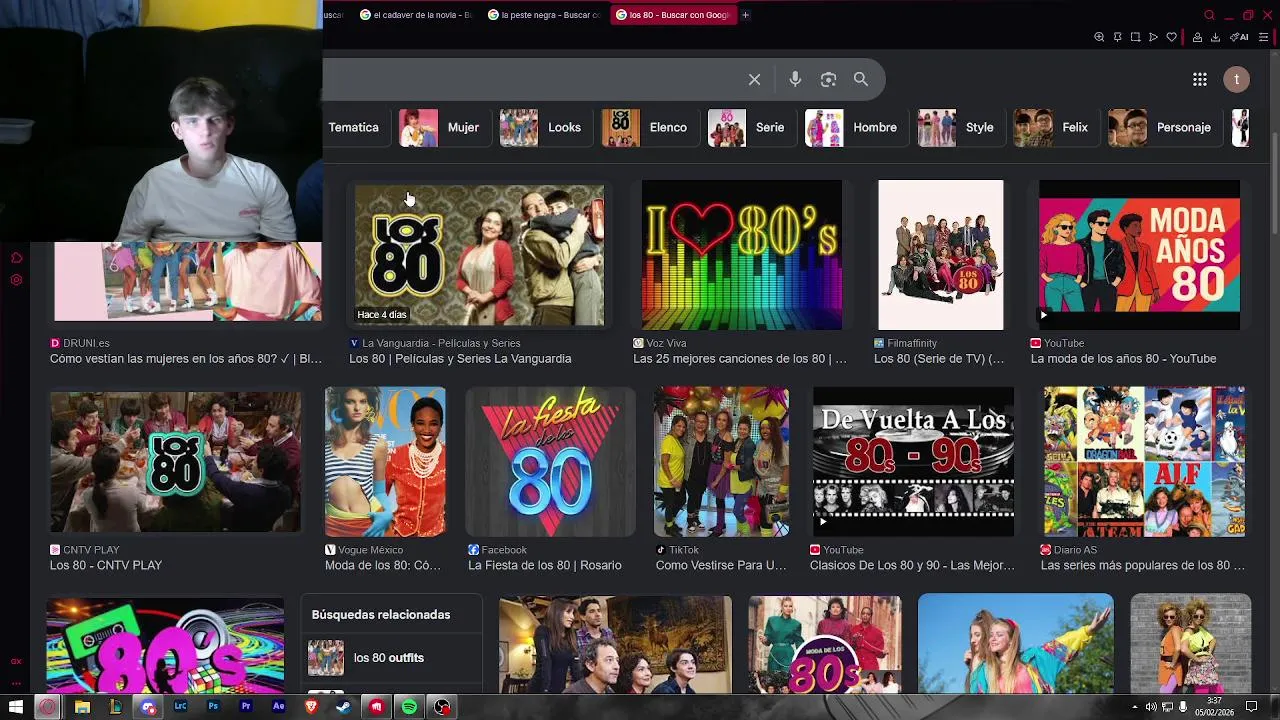Open Steam from the taskbar
This screenshot has width=1280, height=720.
click(343, 707)
